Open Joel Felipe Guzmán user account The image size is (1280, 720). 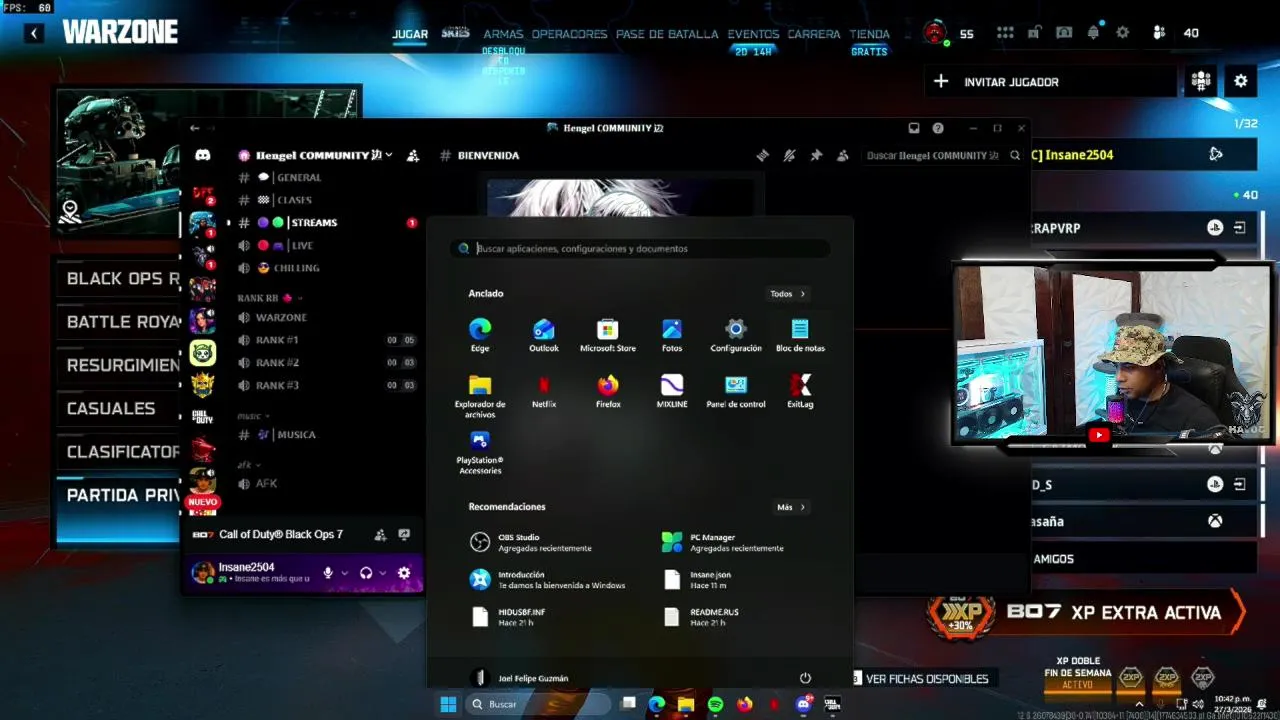[x=521, y=678]
